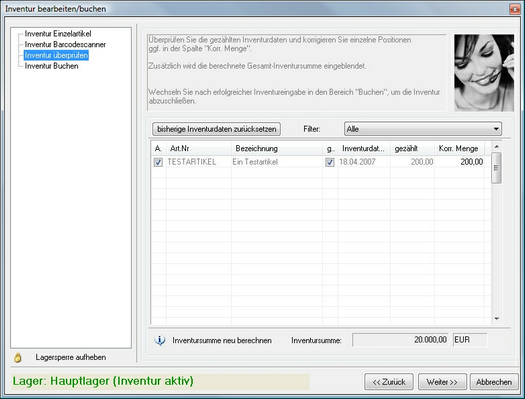
Task: Click the padlock icon next to Lagersperre aufheben
Action: click(18, 357)
